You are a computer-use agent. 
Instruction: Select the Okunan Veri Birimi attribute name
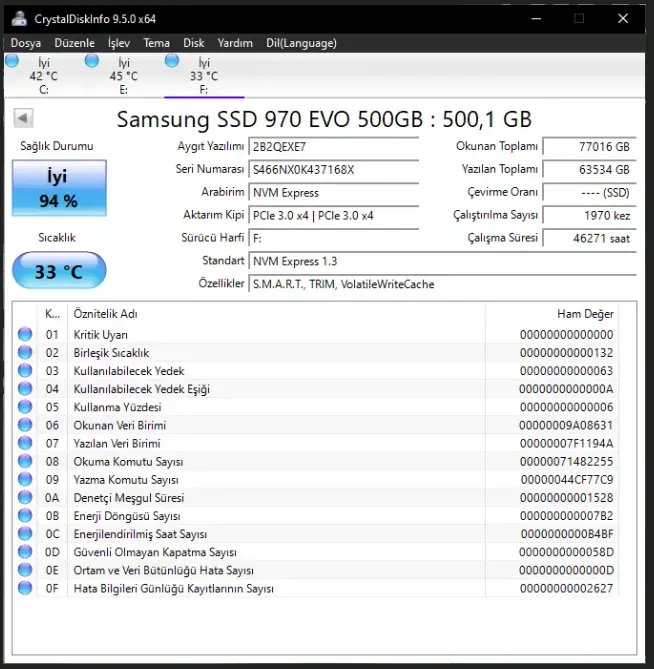119,425
